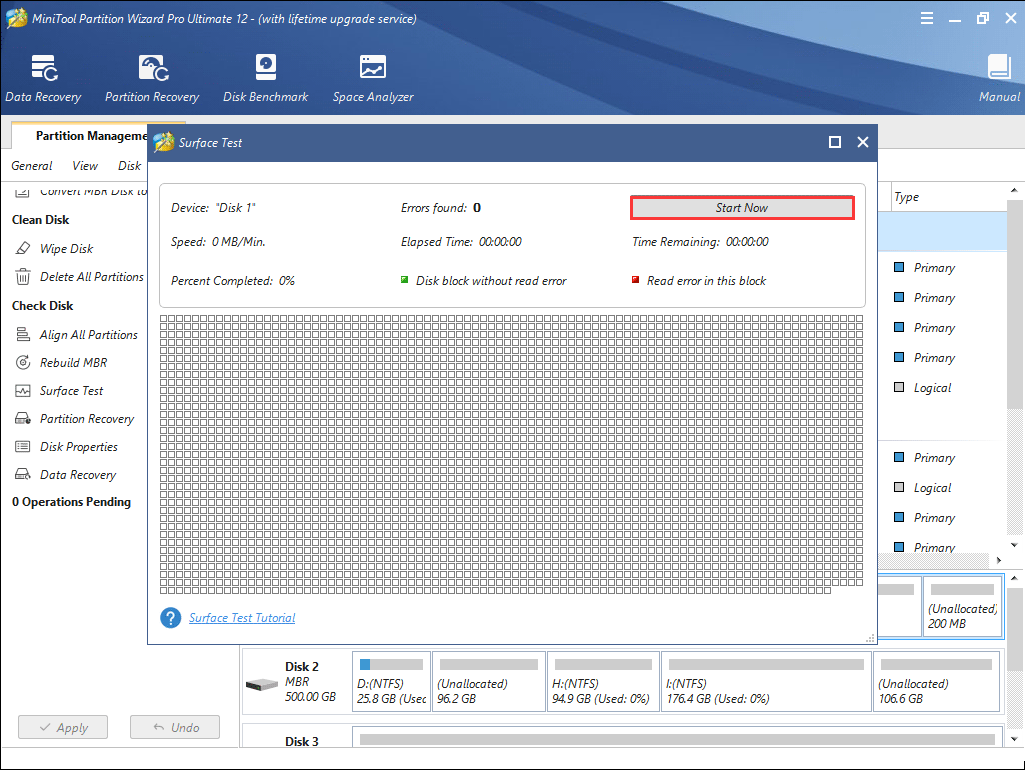The height and width of the screenshot is (770, 1025).
Task: Click the Disk 3 label
Action: [301, 741]
